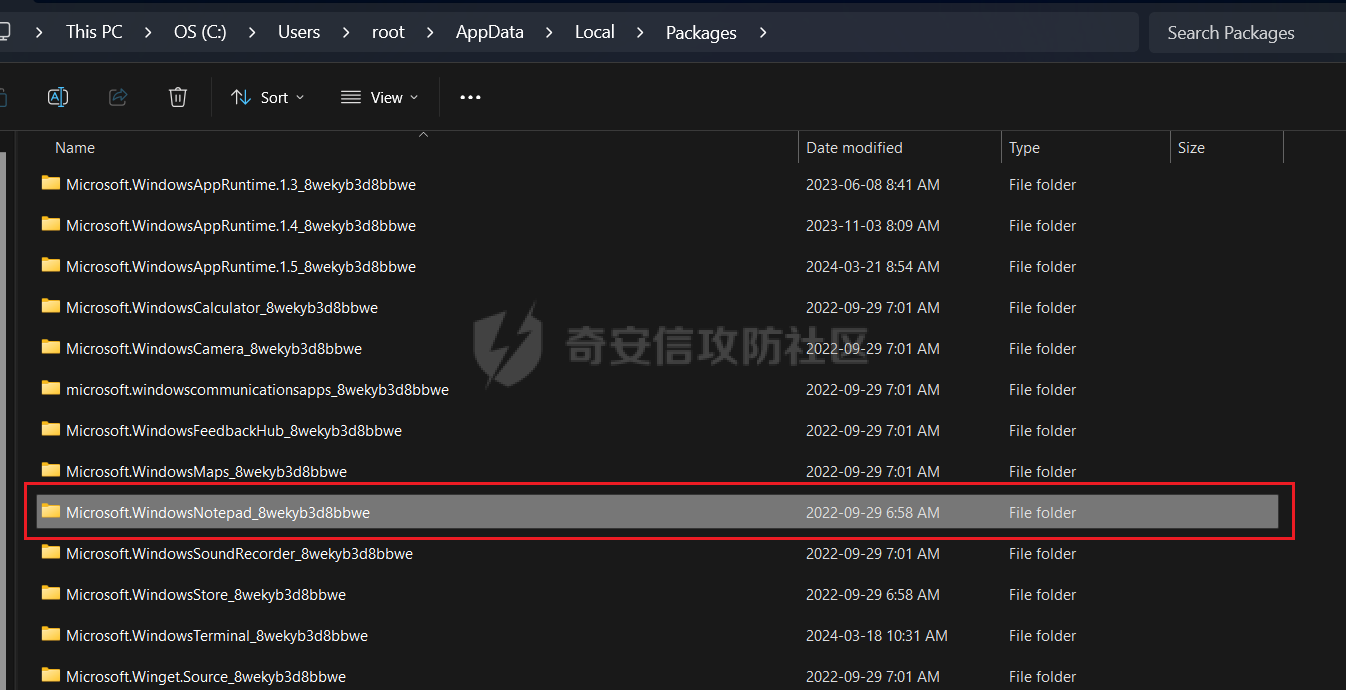The height and width of the screenshot is (690, 1346).
Task: Select Microsoft.WindowsFeedbackHub_8wekyb3d8bbwe folder
Action: (658, 430)
